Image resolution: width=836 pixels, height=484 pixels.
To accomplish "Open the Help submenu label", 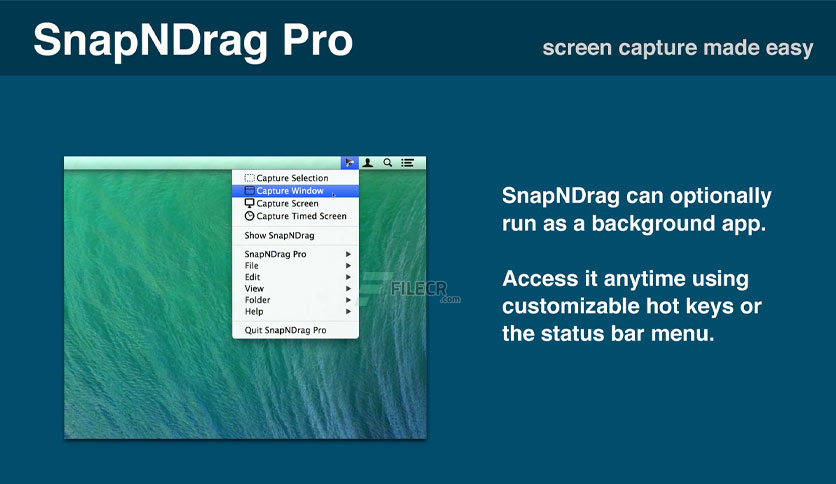I will point(254,312).
